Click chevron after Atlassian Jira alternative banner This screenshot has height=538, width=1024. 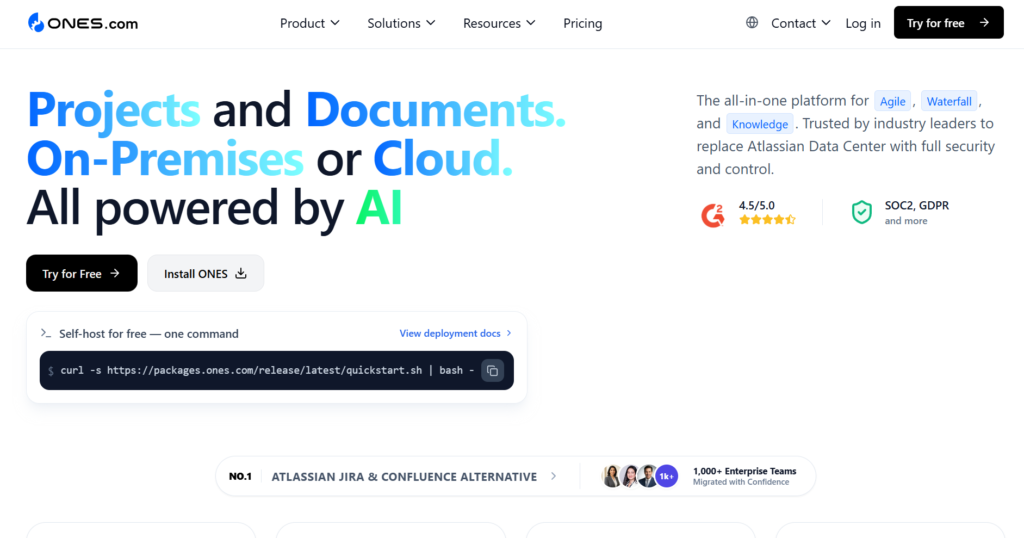(x=553, y=476)
